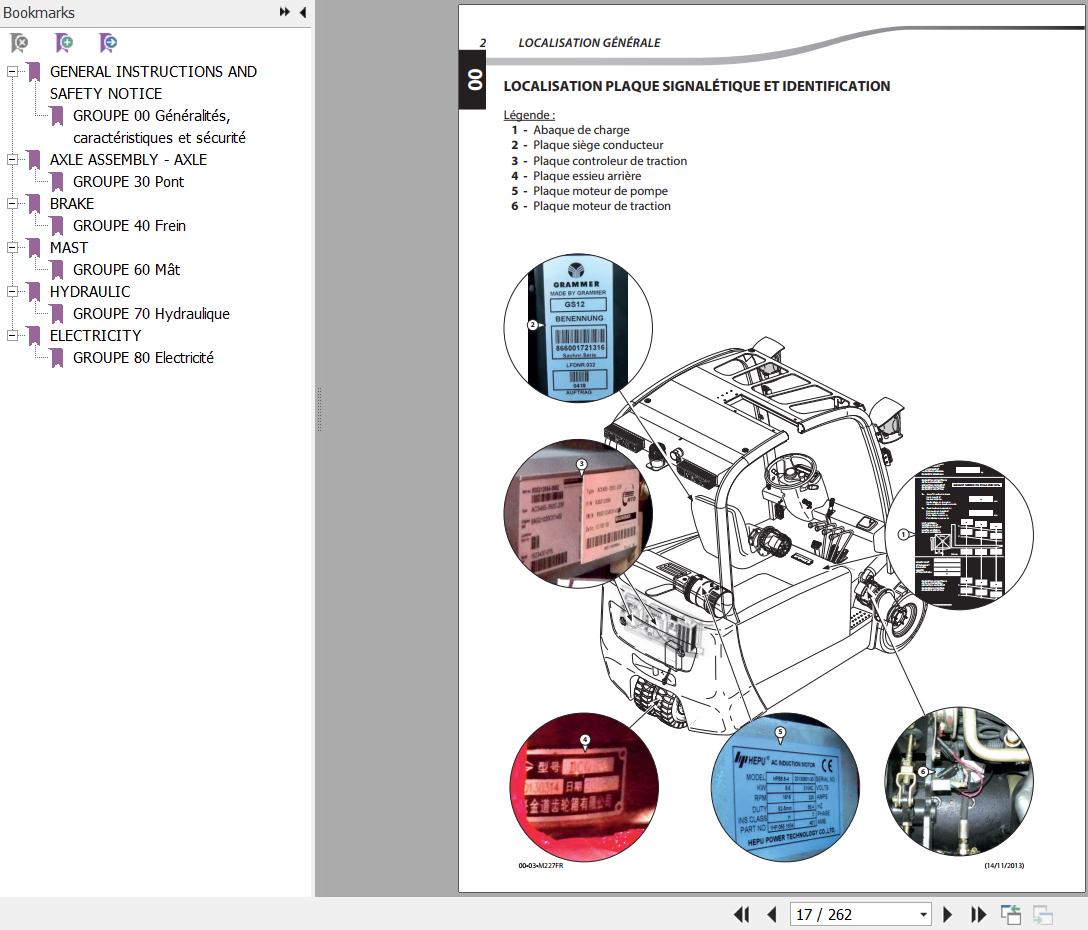This screenshot has width=1088, height=930.
Task: Click the add new bookmark icon
Action: coord(64,43)
